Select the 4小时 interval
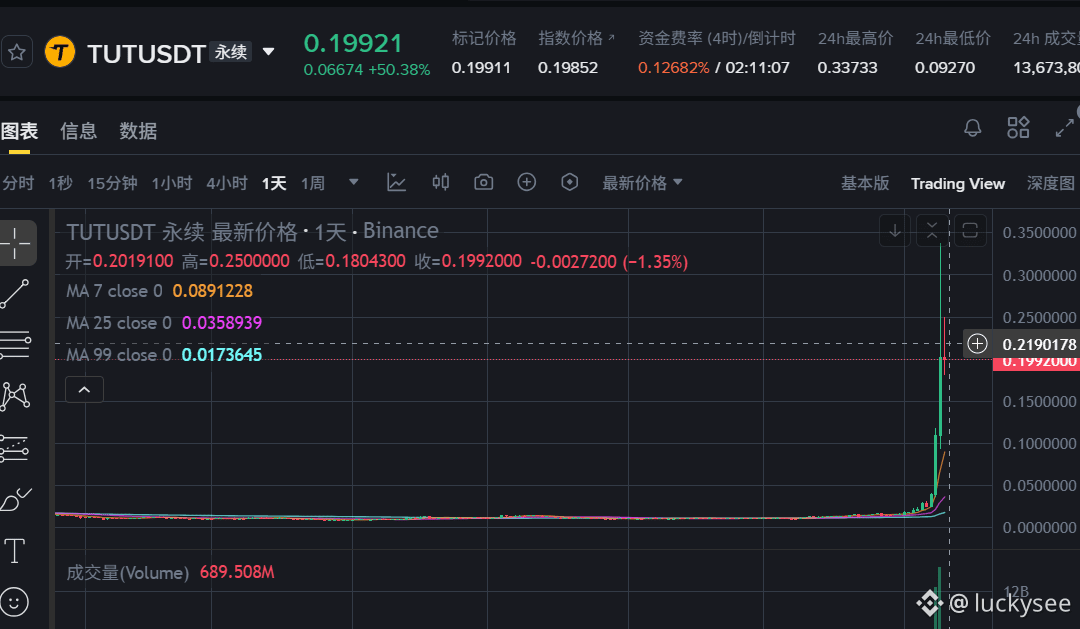Viewport: 1080px width, 629px height. click(227, 183)
